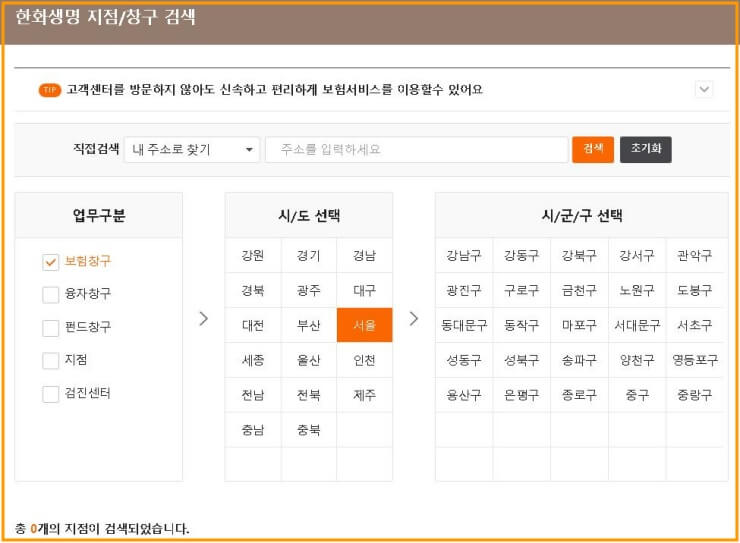The image size is (740, 543).
Task: Select 경남 in the 시/도 list
Action: (x=364, y=255)
